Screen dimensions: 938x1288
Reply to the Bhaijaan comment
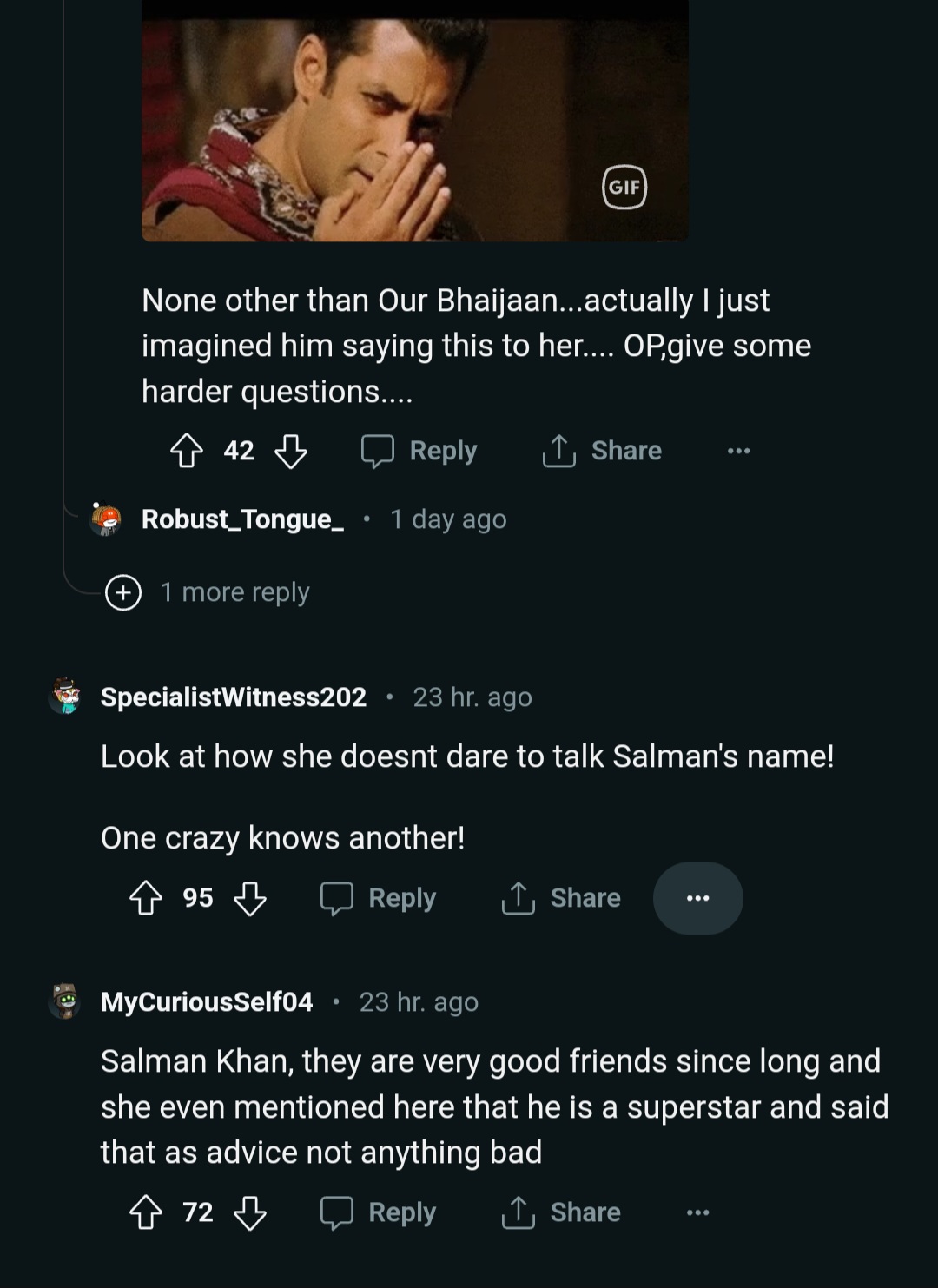(x=419, y=451)
